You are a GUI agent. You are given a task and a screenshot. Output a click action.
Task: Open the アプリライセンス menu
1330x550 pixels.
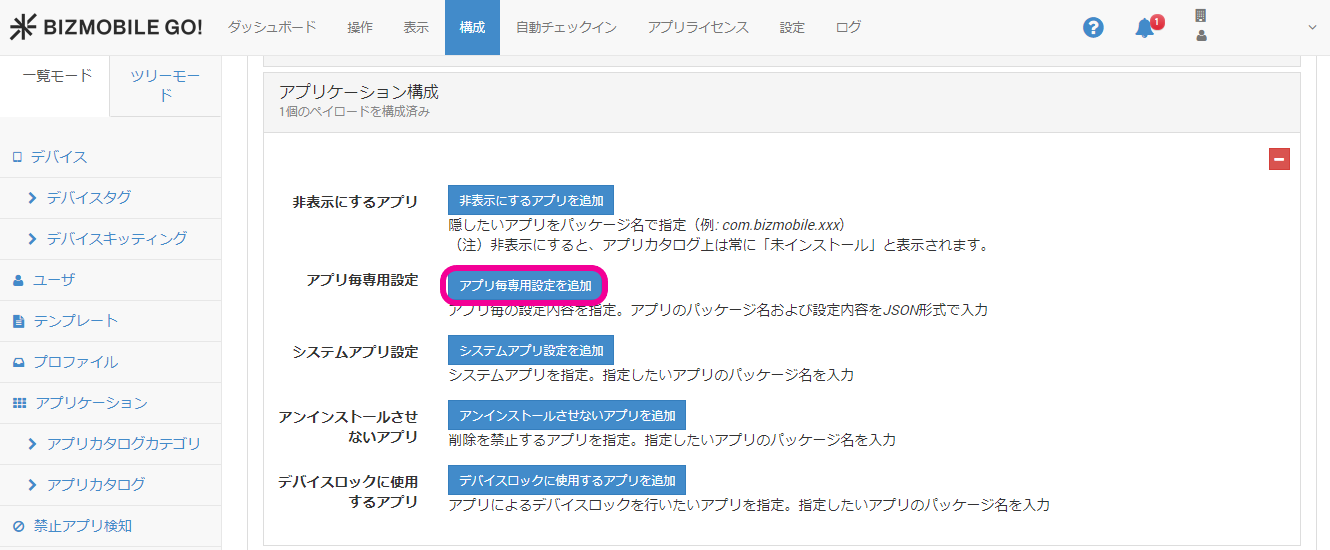coord(698,28)
